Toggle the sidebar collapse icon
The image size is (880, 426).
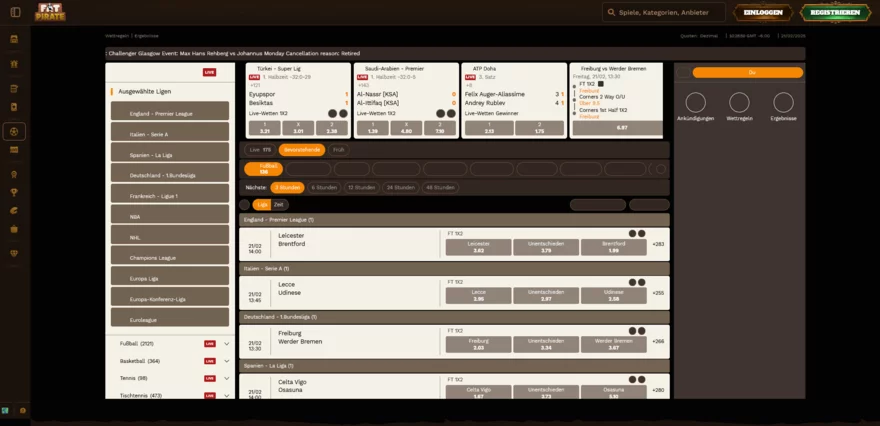[15, 12]
